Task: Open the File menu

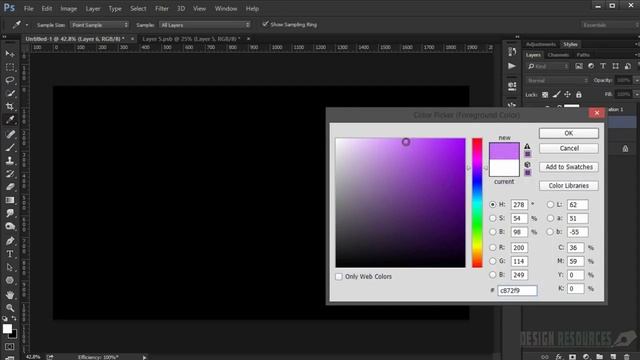Action: pos(29,9)
